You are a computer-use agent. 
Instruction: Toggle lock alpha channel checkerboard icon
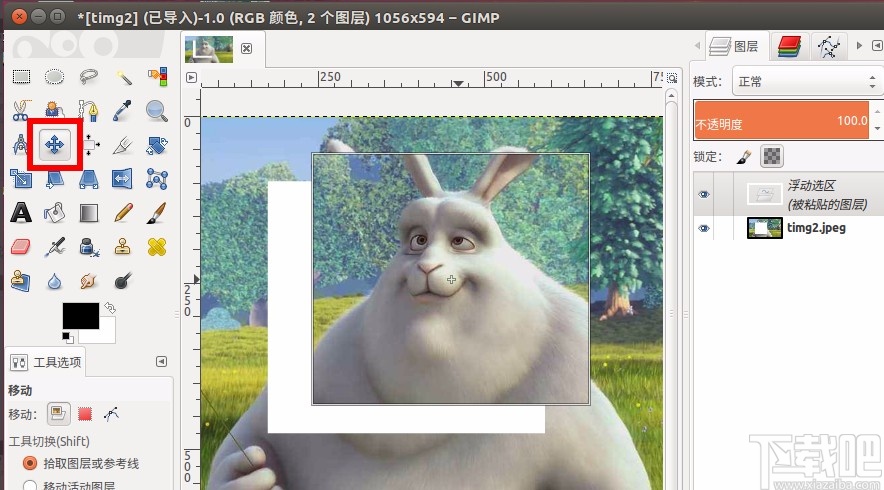tap(772, 156)
